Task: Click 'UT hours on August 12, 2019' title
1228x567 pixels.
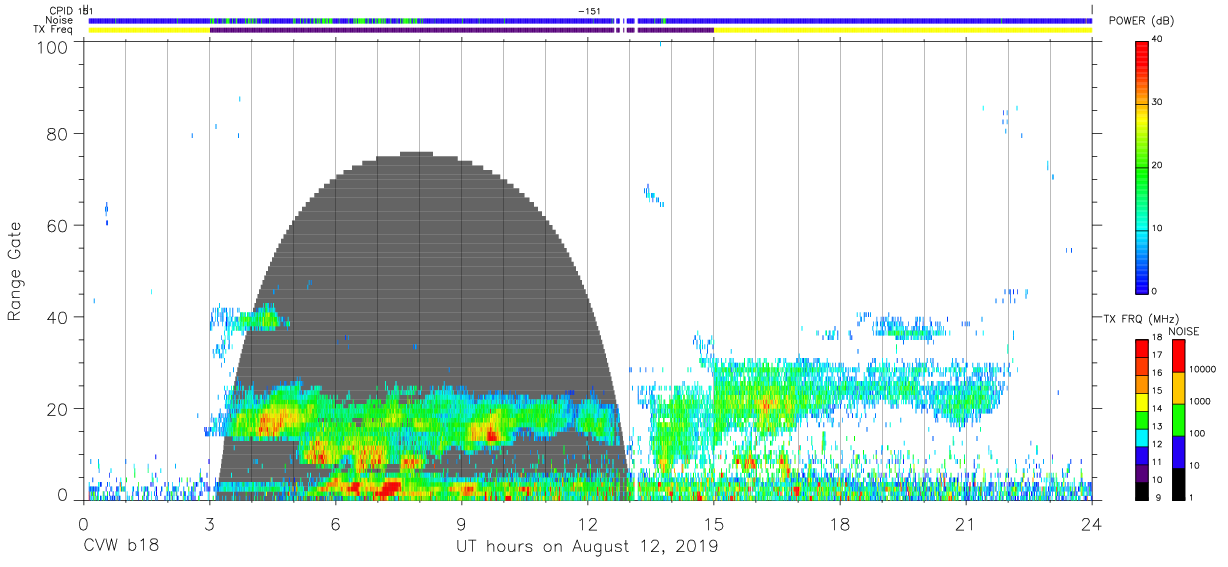Action: point(587,547)
